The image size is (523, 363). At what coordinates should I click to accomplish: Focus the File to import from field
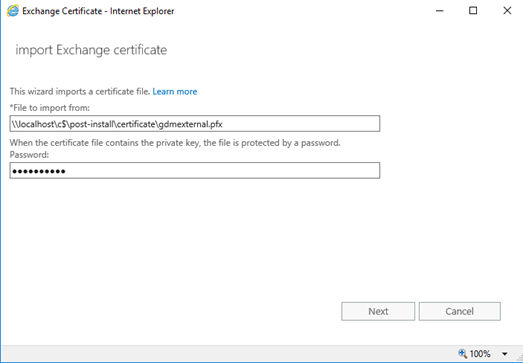pyautogui.click(x=195, y=124)
